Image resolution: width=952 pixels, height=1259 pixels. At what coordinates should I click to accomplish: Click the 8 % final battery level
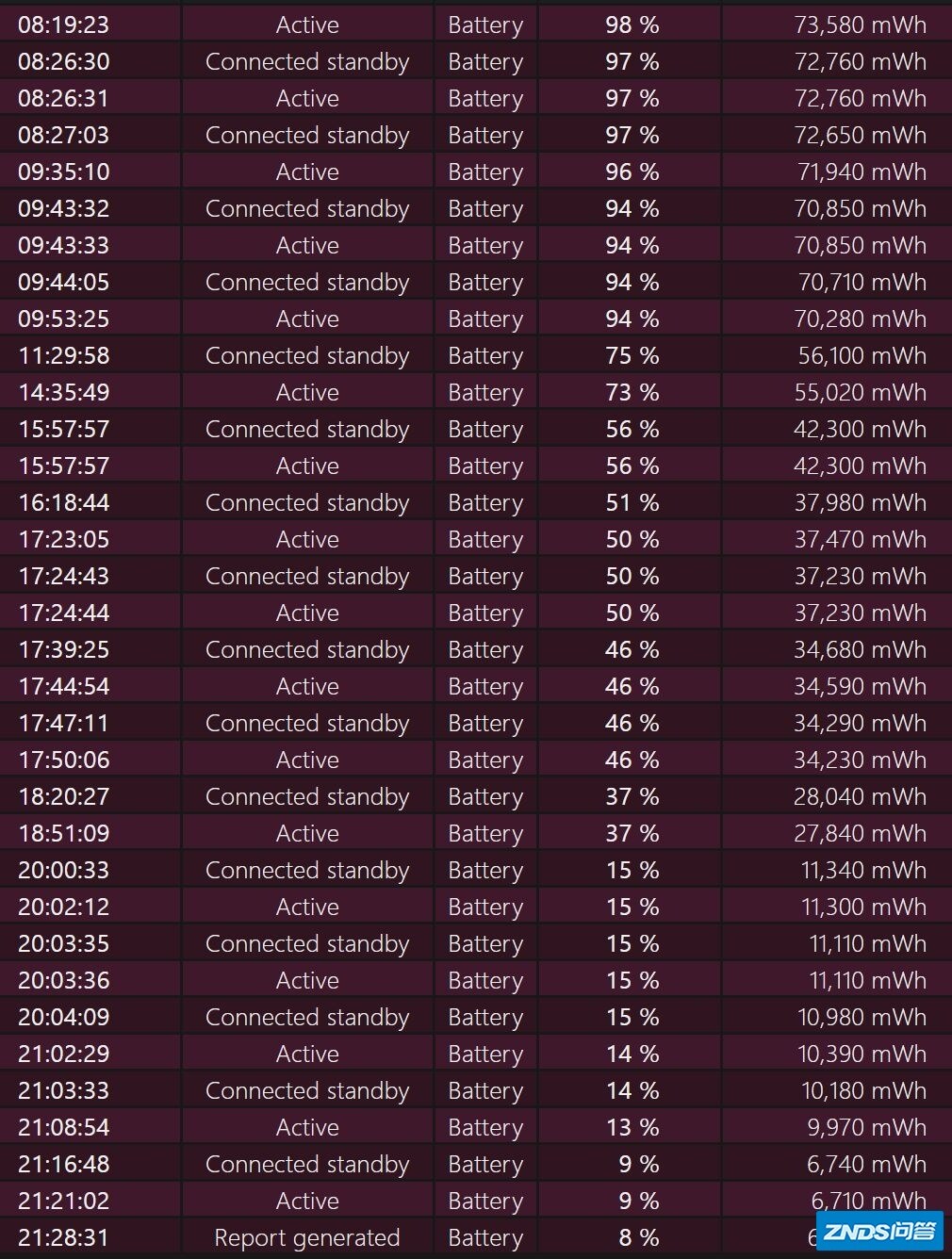(638, 1238)
